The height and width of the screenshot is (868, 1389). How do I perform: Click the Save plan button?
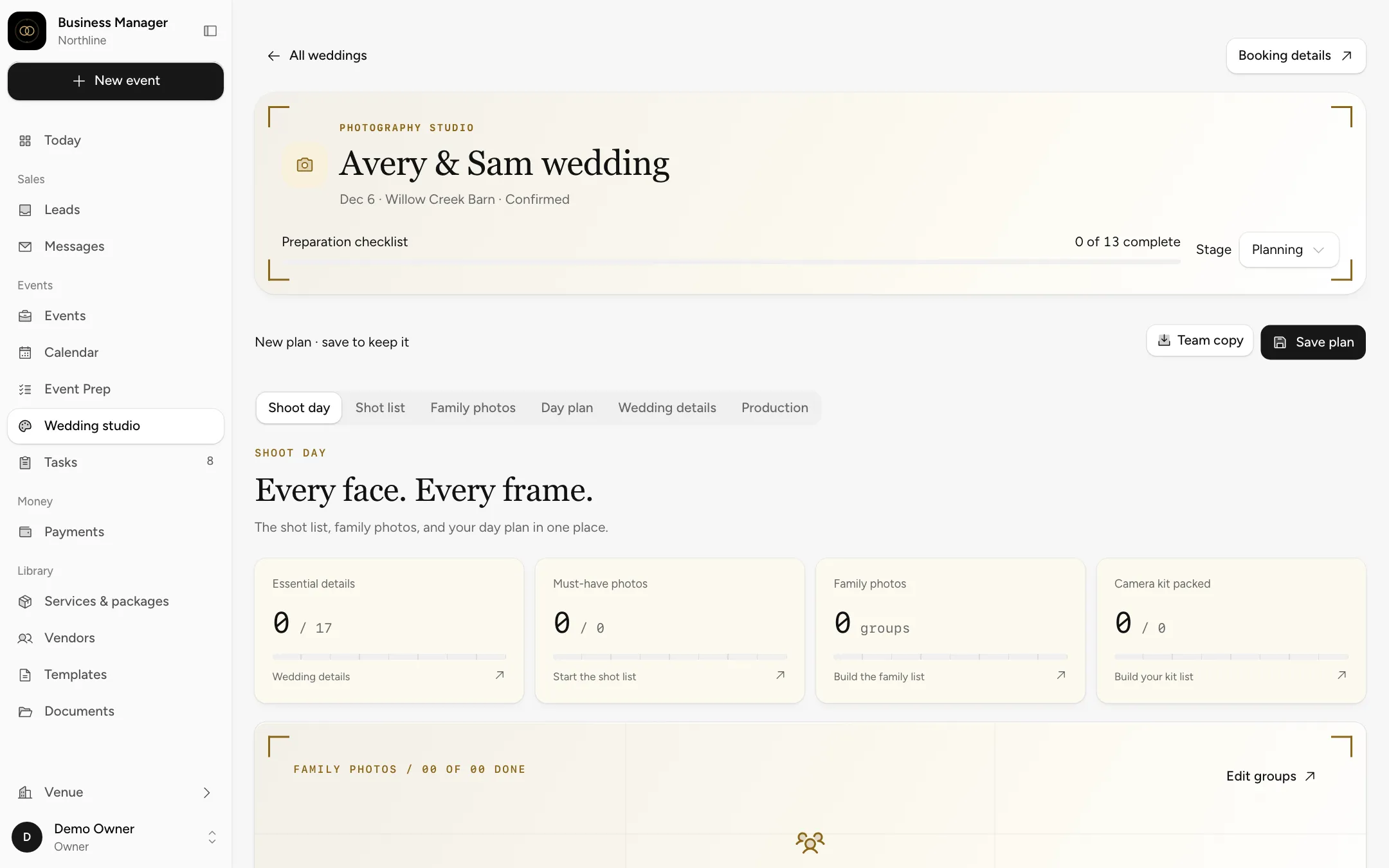click(x=1313, y=342)
